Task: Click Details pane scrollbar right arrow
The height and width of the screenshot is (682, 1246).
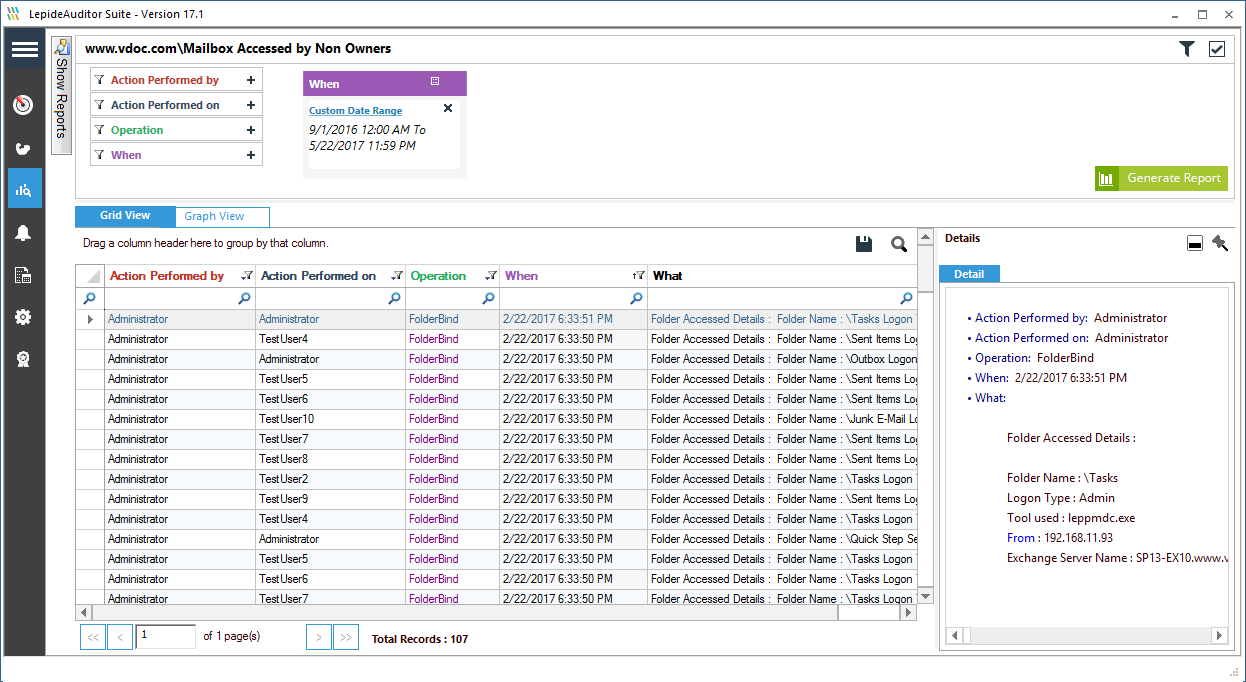Action: coord(1219,635)
